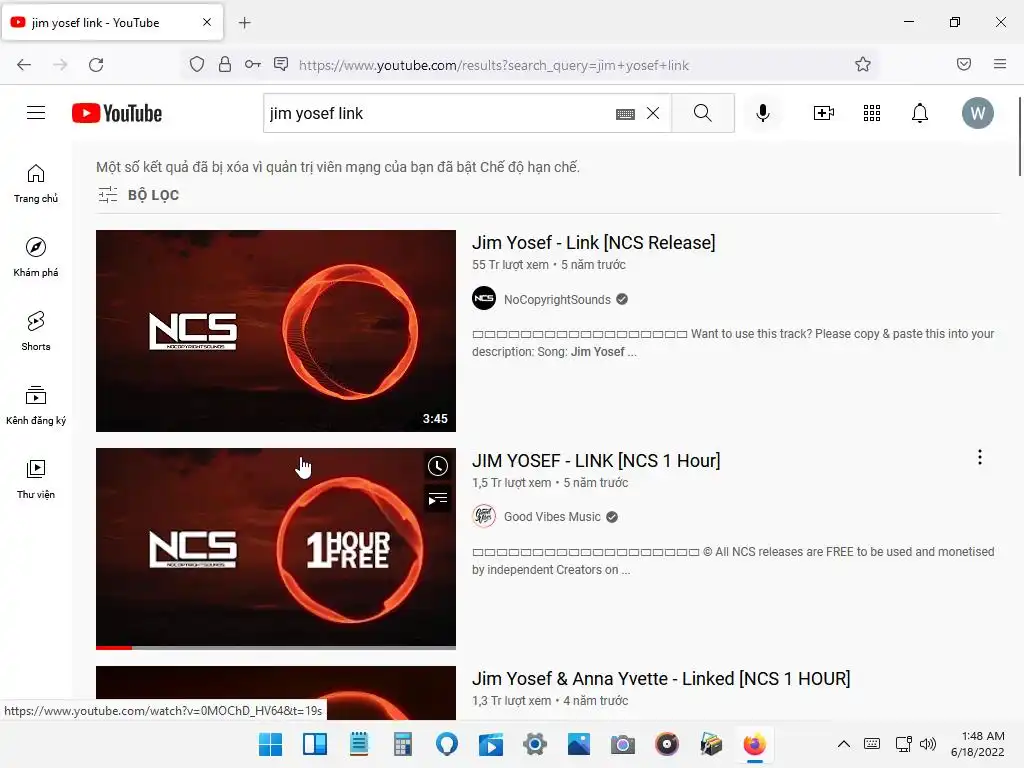Open Windows Start menu
Viewport: 1024px width, 768px height.
pos(270,744)
